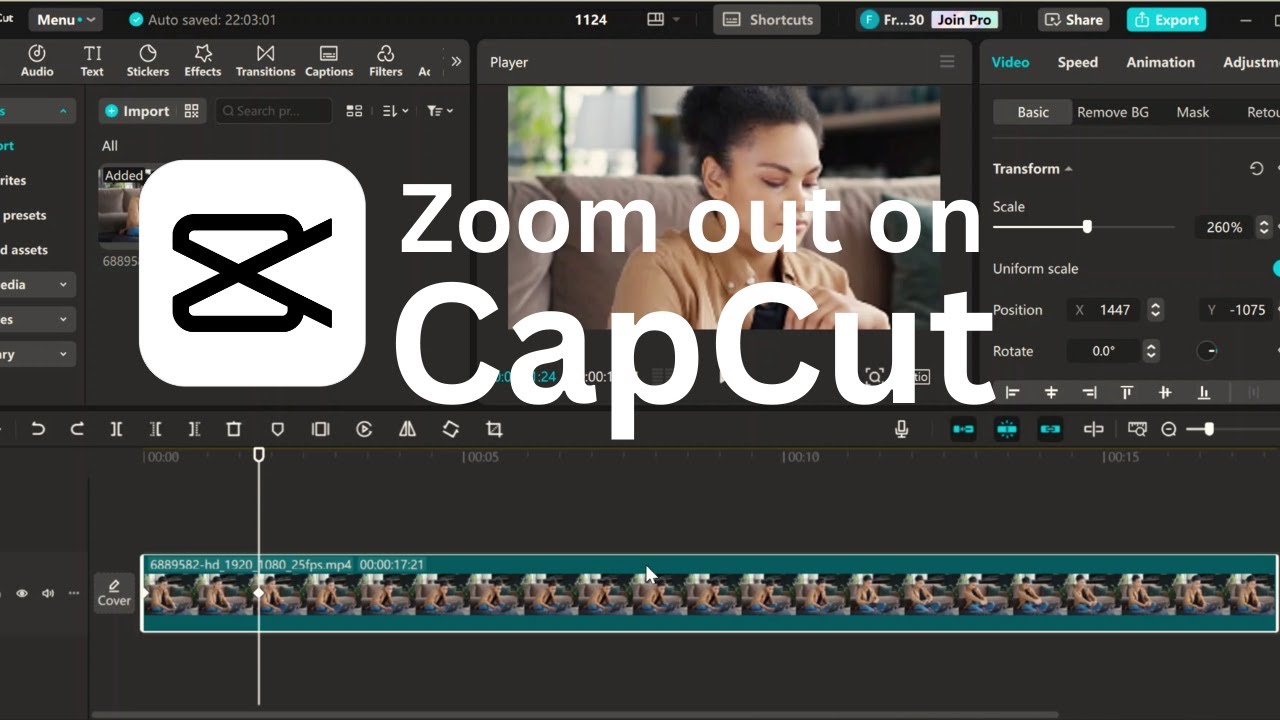Show more media tools with double chevron
This screenshot has width=1280, height=720.
[x=456, y=61]
